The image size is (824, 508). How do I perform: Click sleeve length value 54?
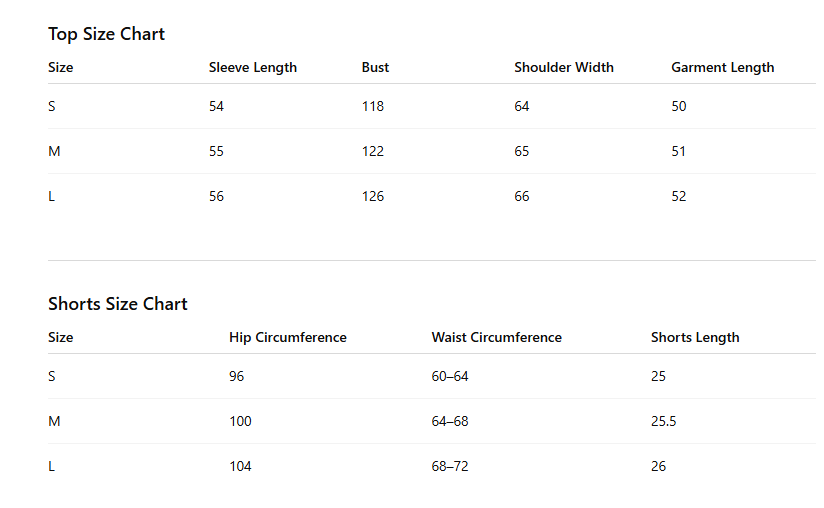(x=217, y=107)
